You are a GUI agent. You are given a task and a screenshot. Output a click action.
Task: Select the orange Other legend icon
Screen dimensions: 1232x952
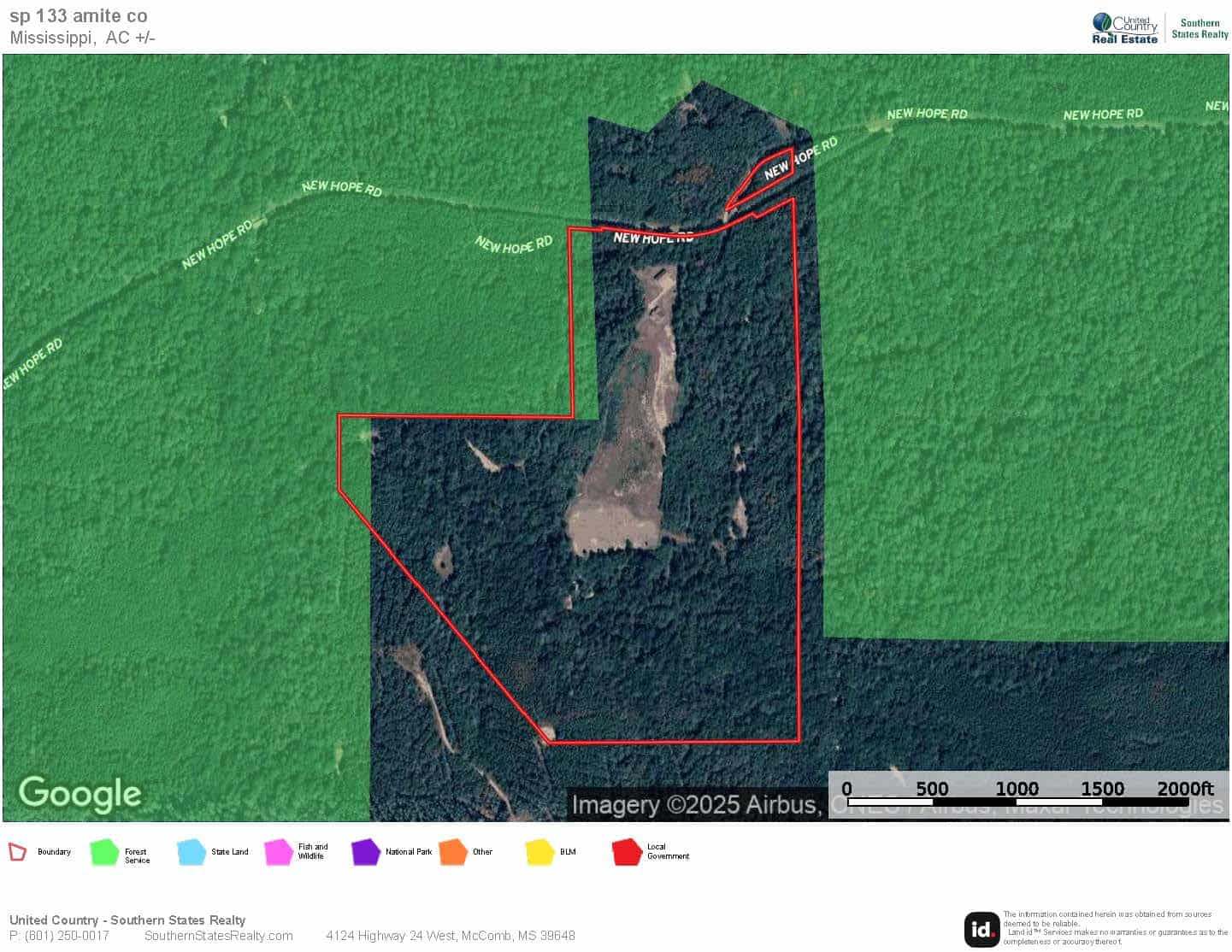pos(451,851)
